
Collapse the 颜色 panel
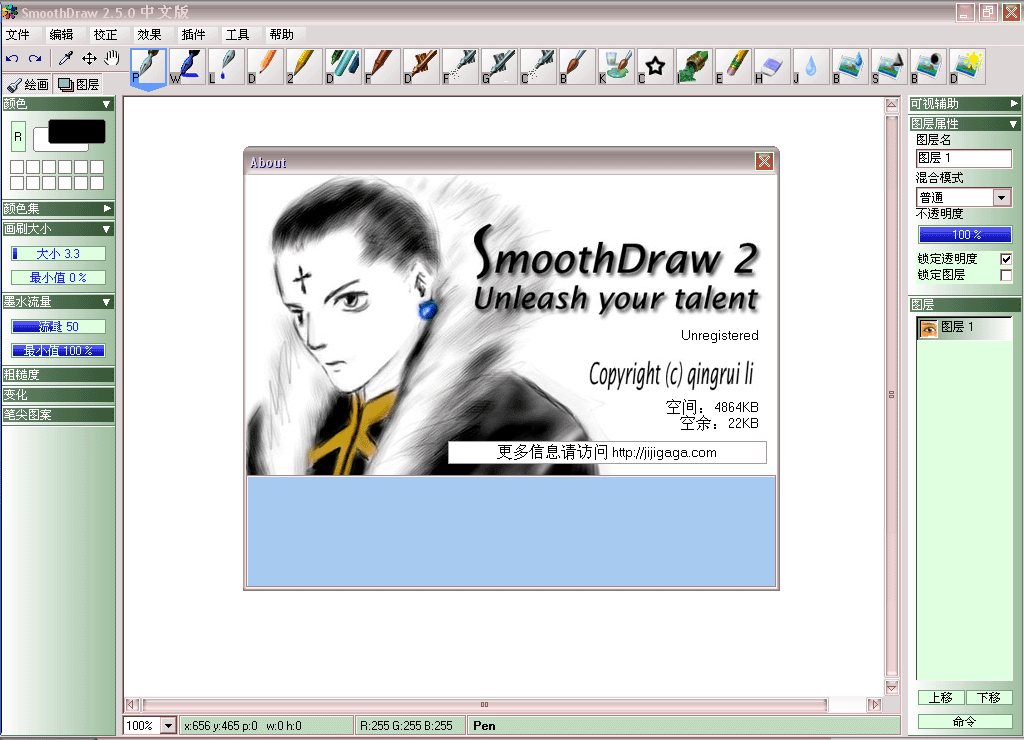[x=106, y=104]
